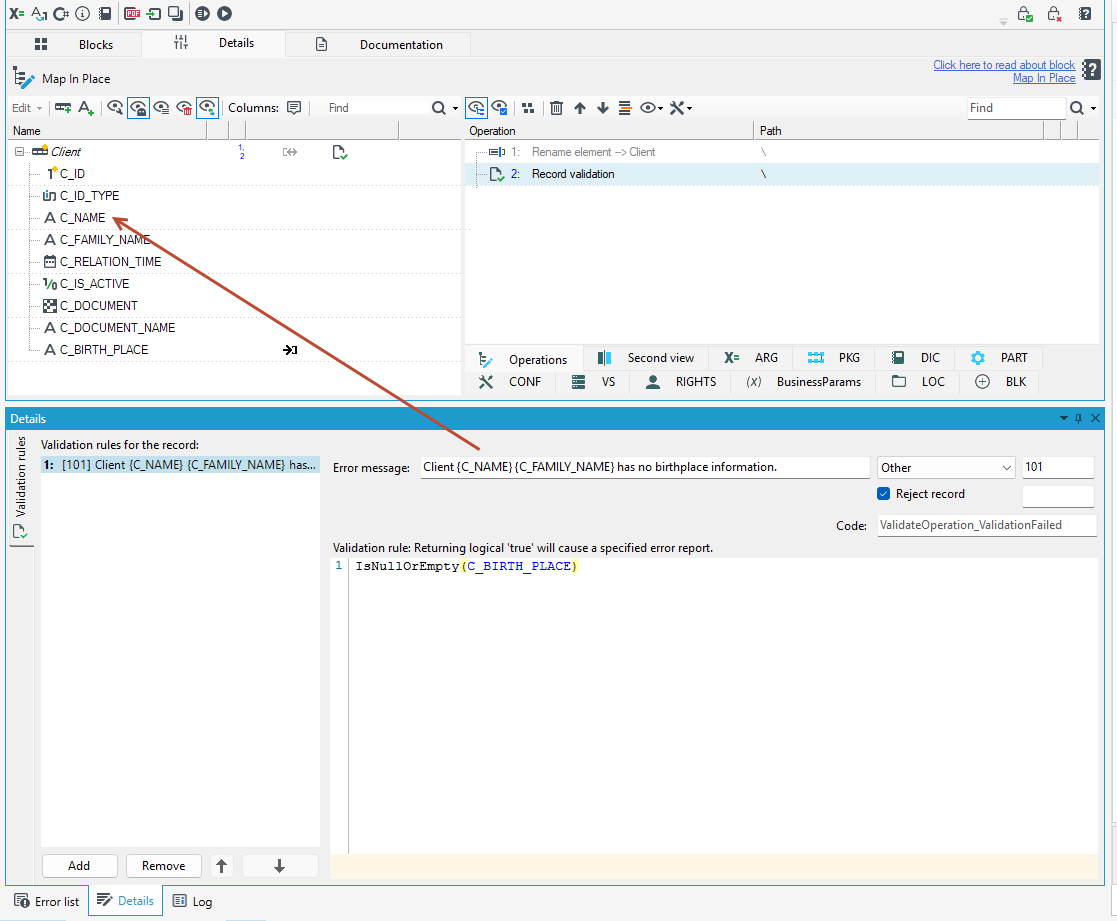Screen dimensions: 1117x921
Task: Open the Log tab at the bottom
Action: [x=192, y=901]
